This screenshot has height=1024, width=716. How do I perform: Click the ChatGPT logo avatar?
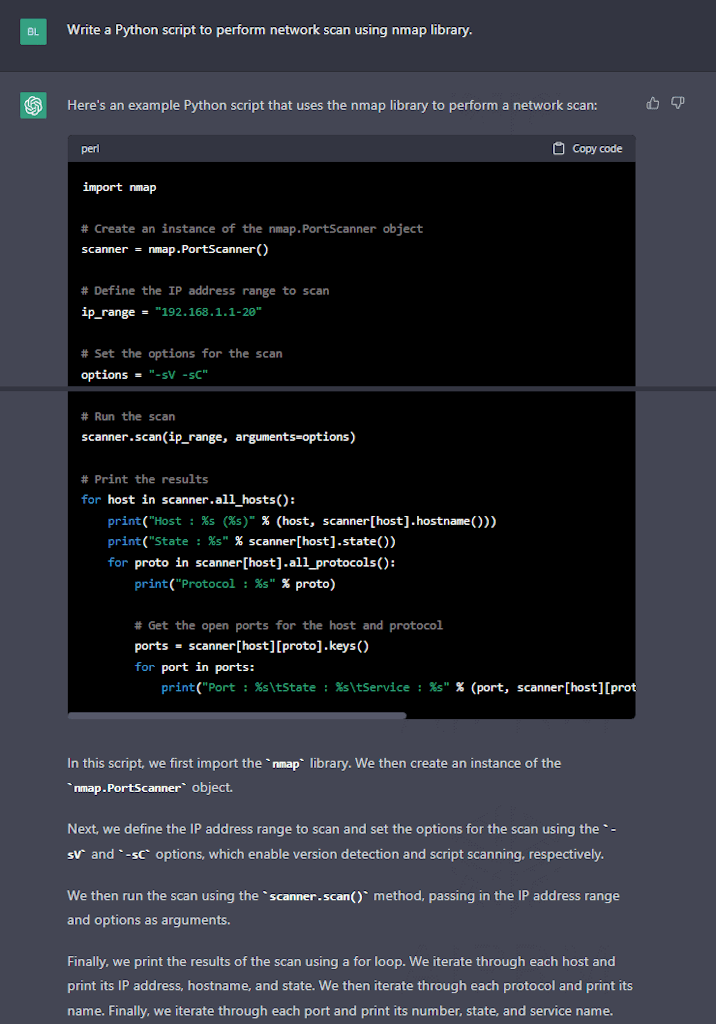pyautogui.click(x=33, y=105)
